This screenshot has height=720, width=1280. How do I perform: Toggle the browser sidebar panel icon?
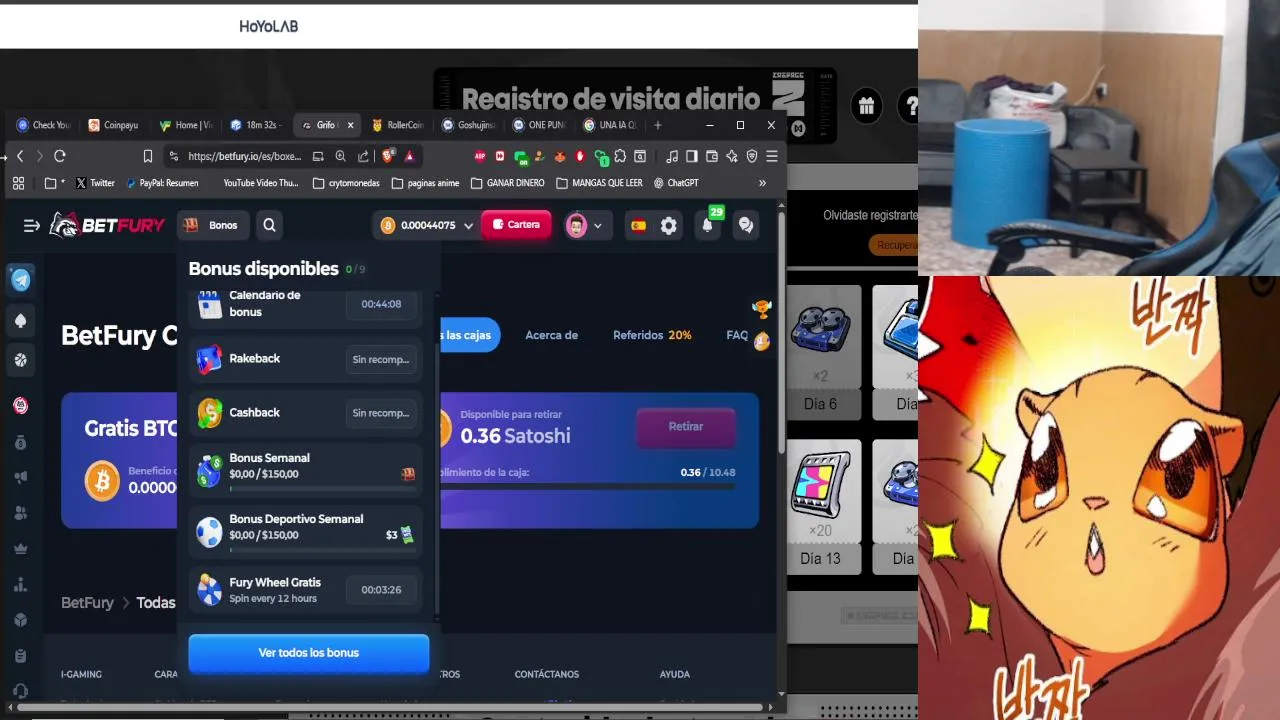[691, 156]
